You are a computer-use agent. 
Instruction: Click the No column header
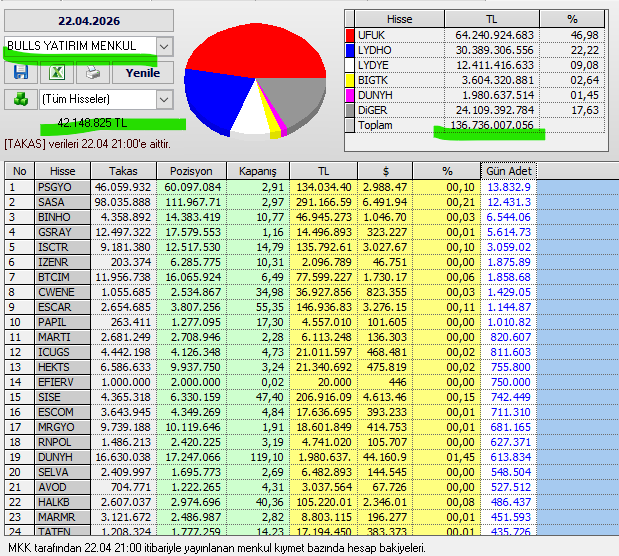(x=19, y=171)
